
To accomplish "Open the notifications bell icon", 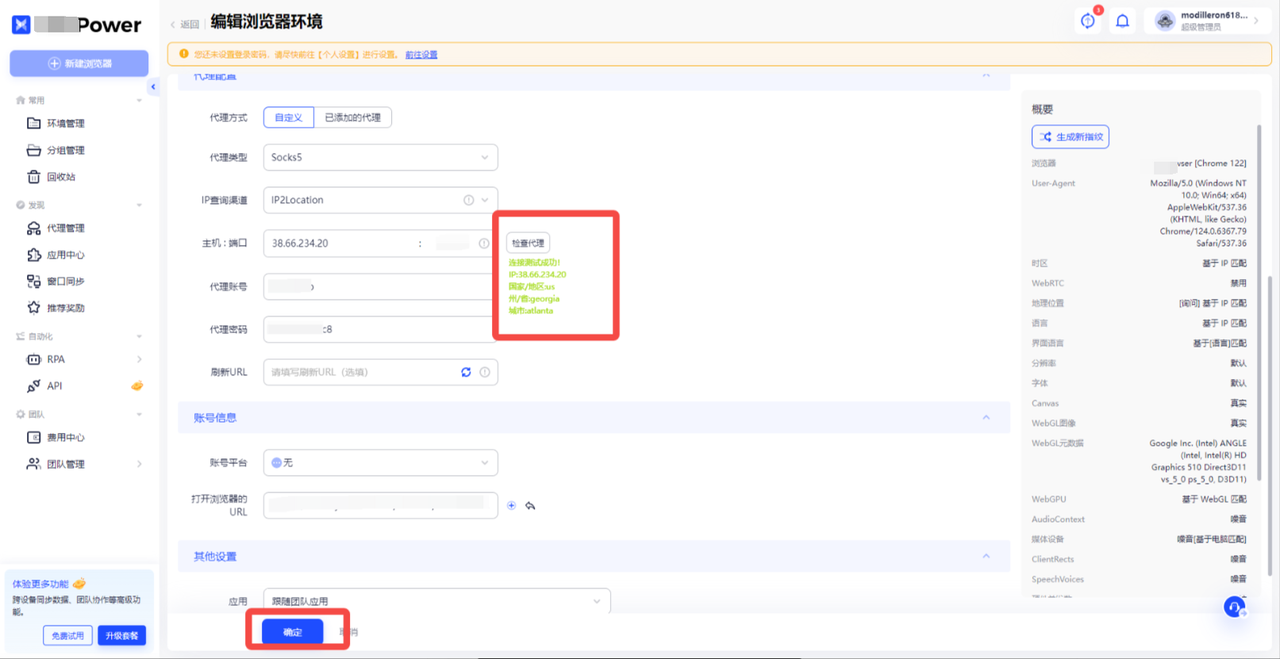I will [1123, 21].
